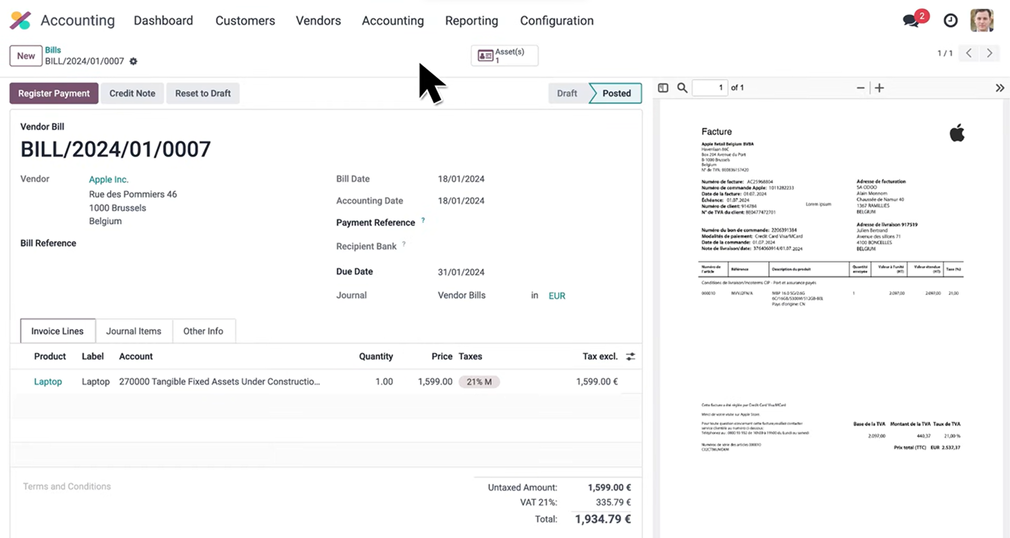The image size is (1010, 538).
Task: Open the gear actions icon beside bill number
Action: click(x=133, y=62)
